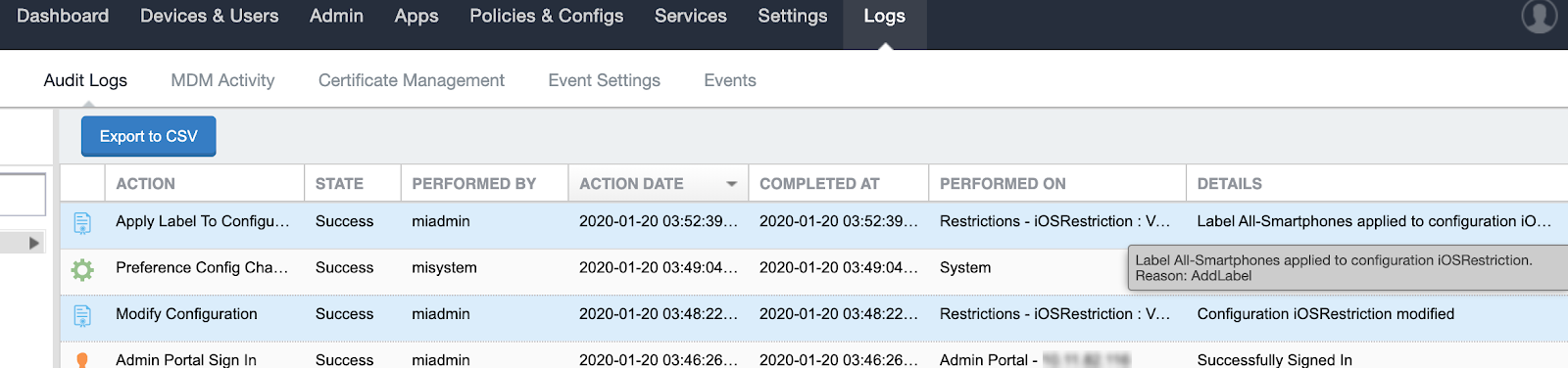Open the Policies & Configs menu
This screenshot has width=1568, height=368.
point(546,16)
